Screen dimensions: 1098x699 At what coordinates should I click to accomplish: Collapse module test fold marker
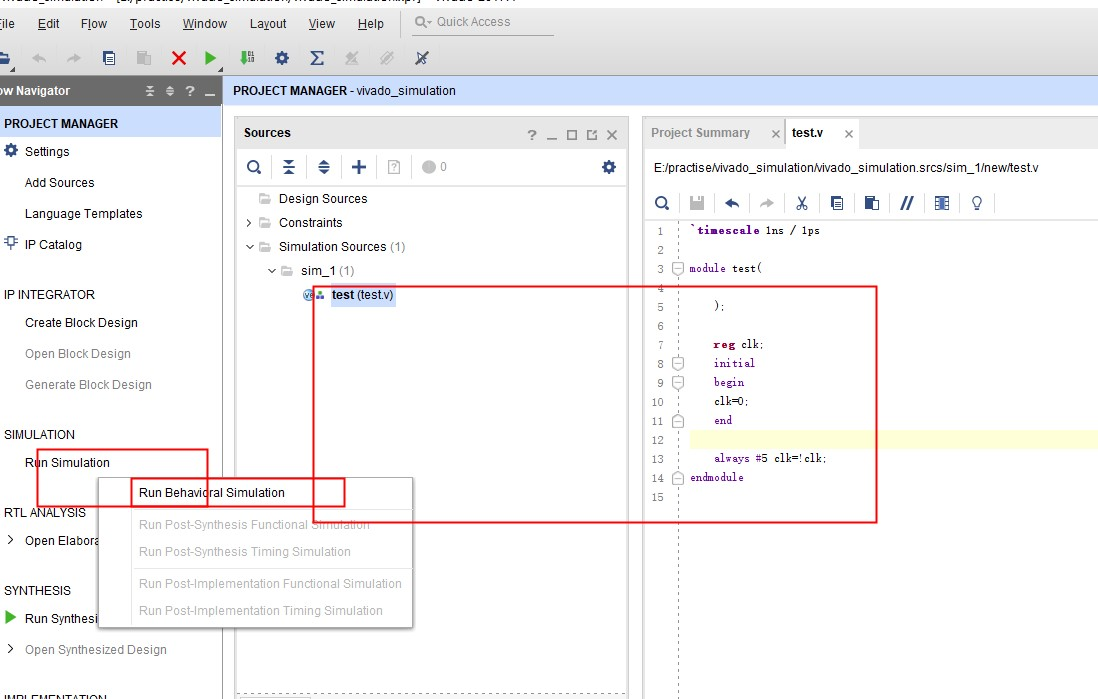678,268
